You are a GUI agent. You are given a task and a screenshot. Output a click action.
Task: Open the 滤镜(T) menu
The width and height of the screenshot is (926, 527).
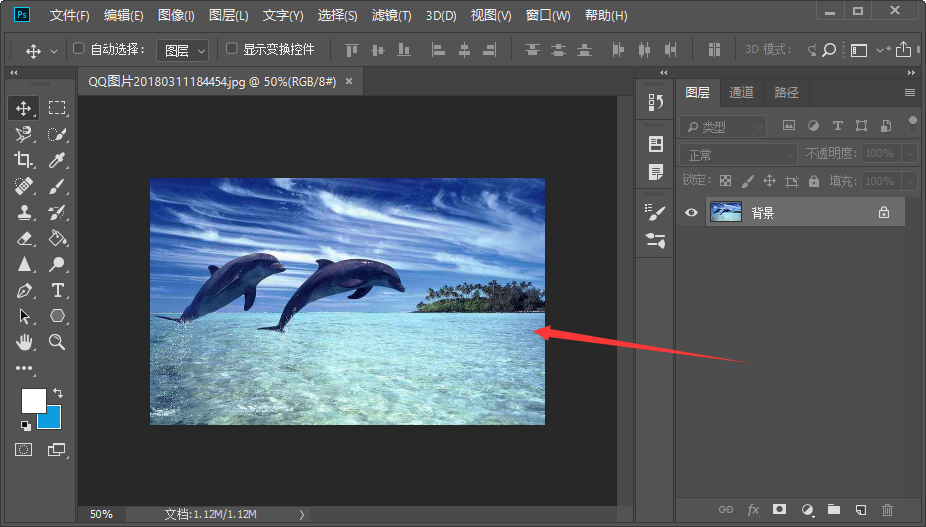392,15
